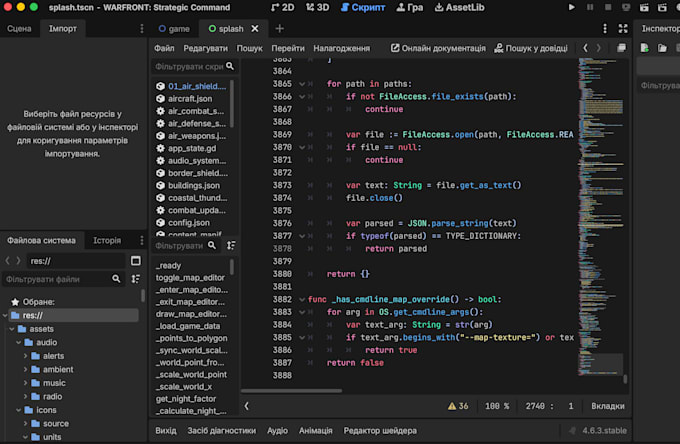680x444 pixels.
Task: Click Пошук у довідці button
Action: point(531,48)
